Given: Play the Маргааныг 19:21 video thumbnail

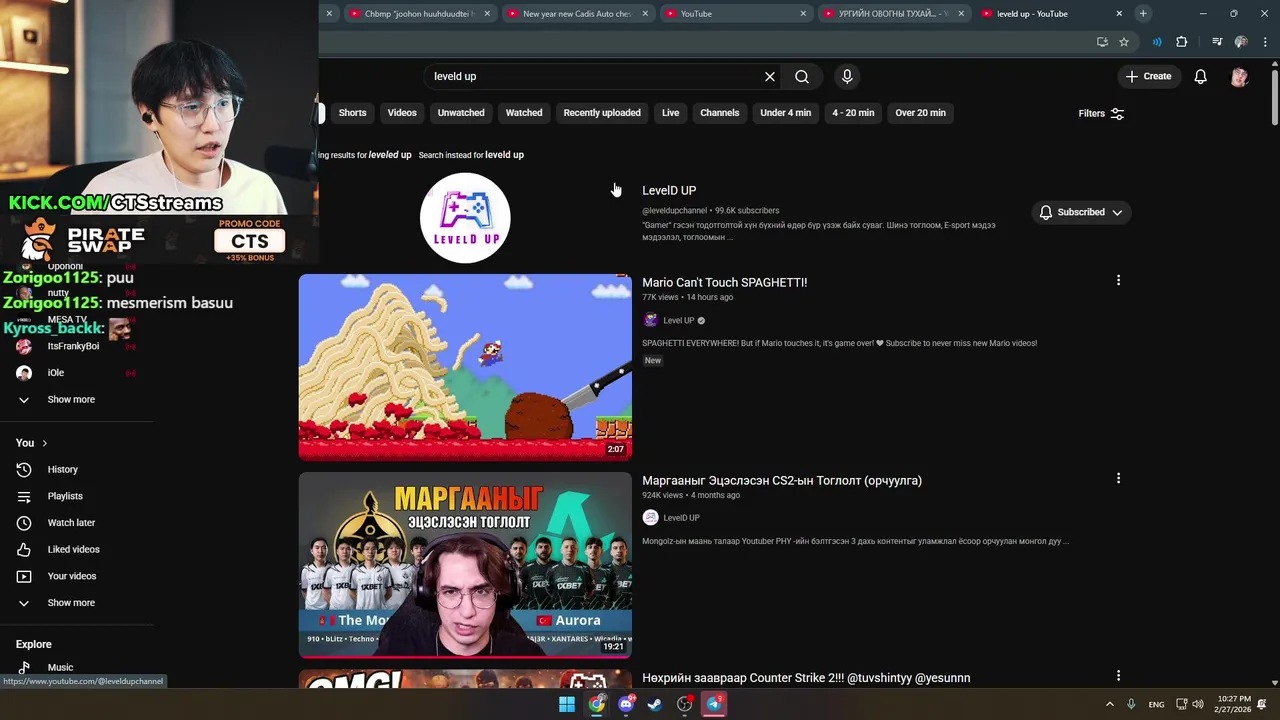Looking at the screenshot, I should 465,565.
